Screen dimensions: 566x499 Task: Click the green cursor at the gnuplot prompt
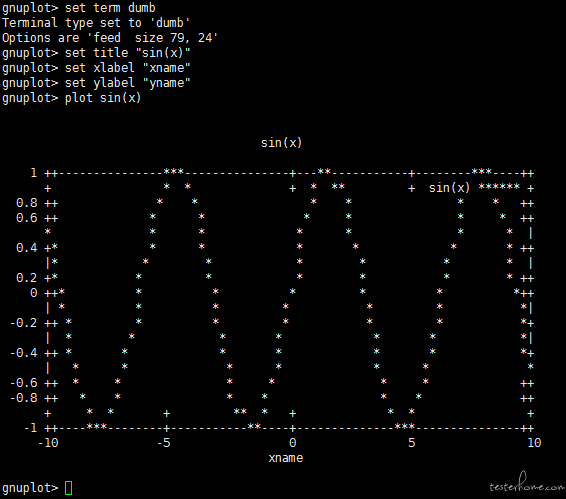(x=68, y=488)
